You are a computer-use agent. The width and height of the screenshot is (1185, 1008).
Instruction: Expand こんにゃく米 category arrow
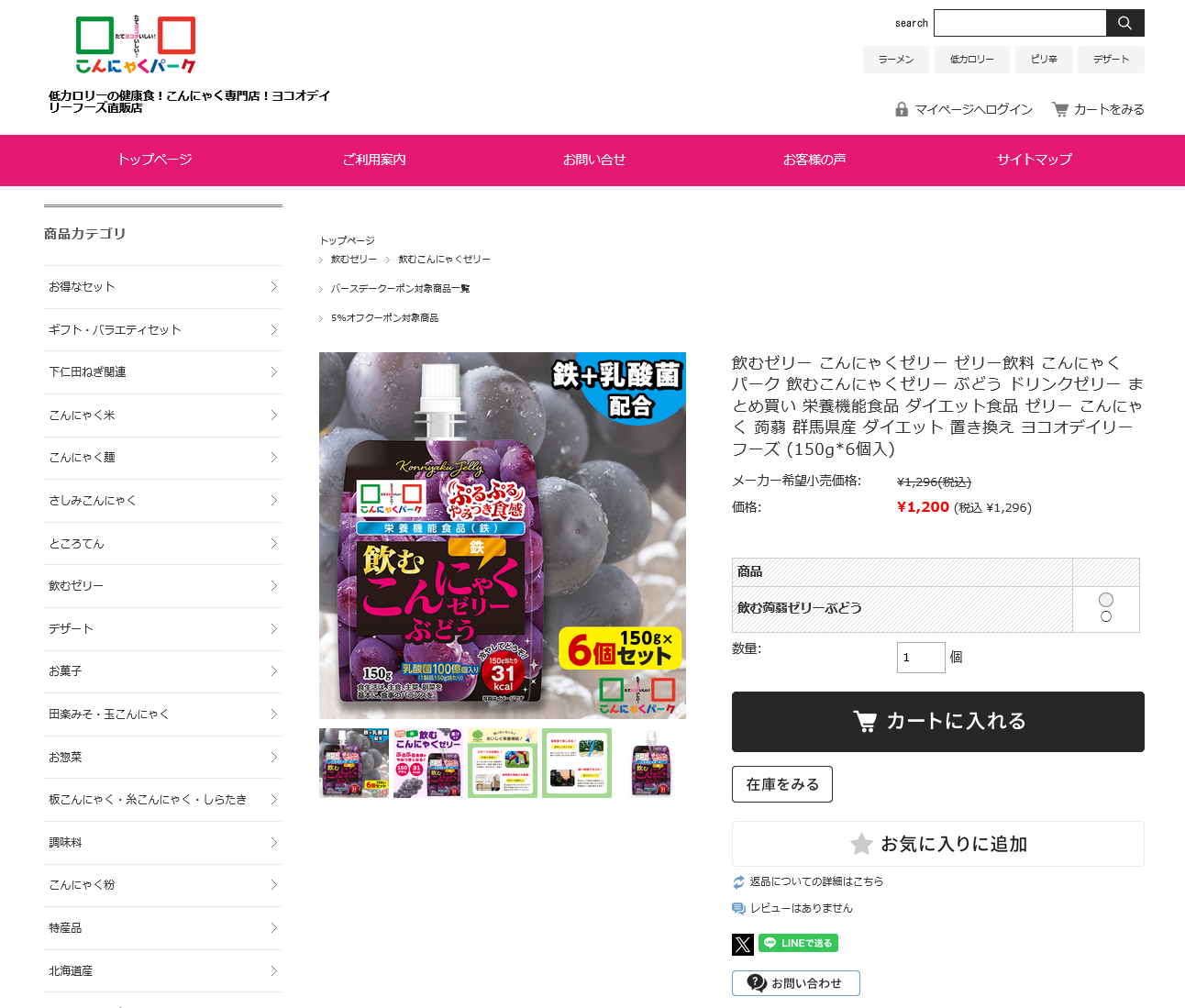(273, 415)
